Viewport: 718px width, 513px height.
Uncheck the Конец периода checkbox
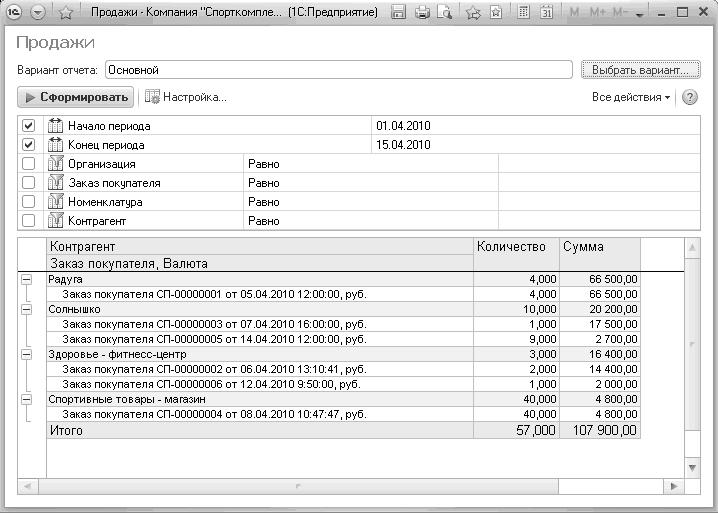pyautogui.click(x=28, y=145)
